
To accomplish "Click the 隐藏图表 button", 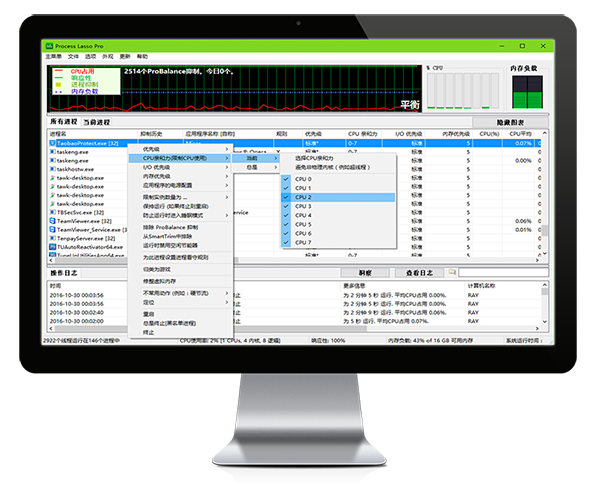I will point(510,122).
